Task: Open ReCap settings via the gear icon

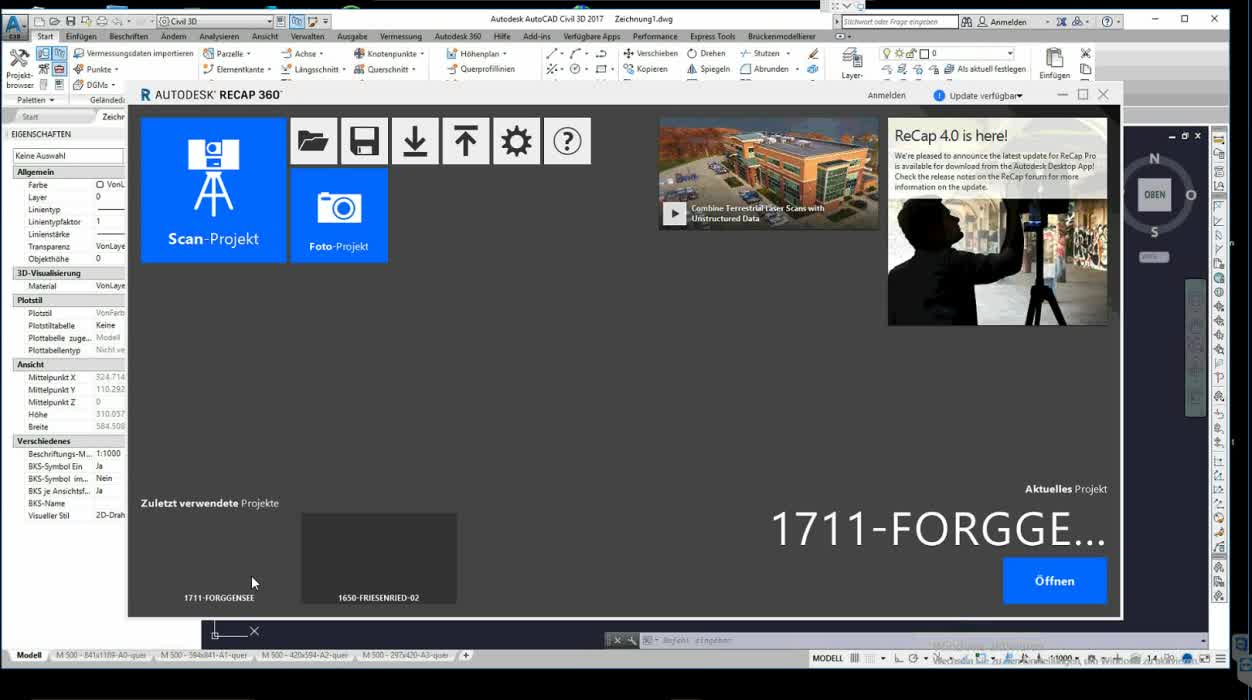Action: 516,141
